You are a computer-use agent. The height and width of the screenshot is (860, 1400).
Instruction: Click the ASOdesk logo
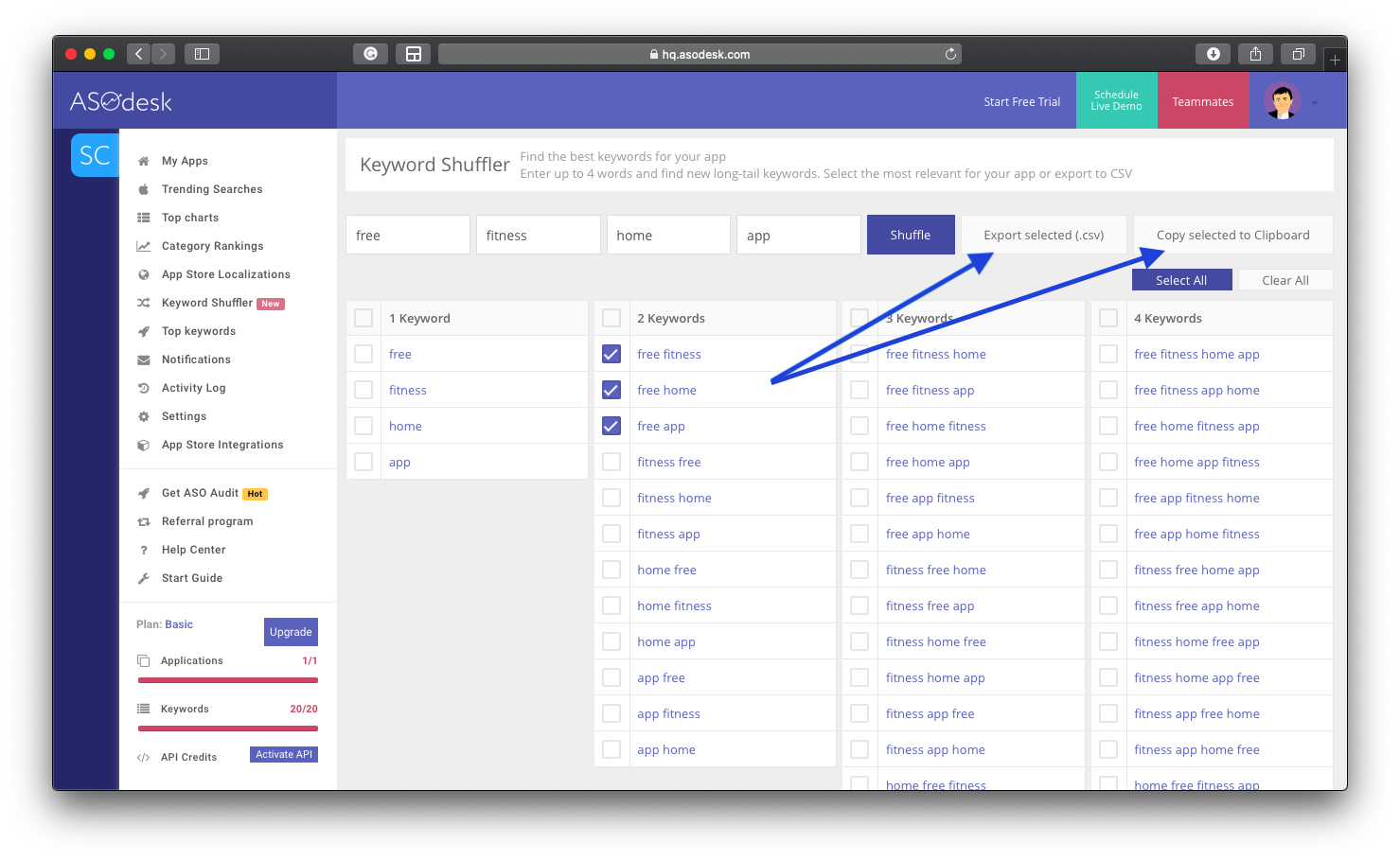coord(121,101)
